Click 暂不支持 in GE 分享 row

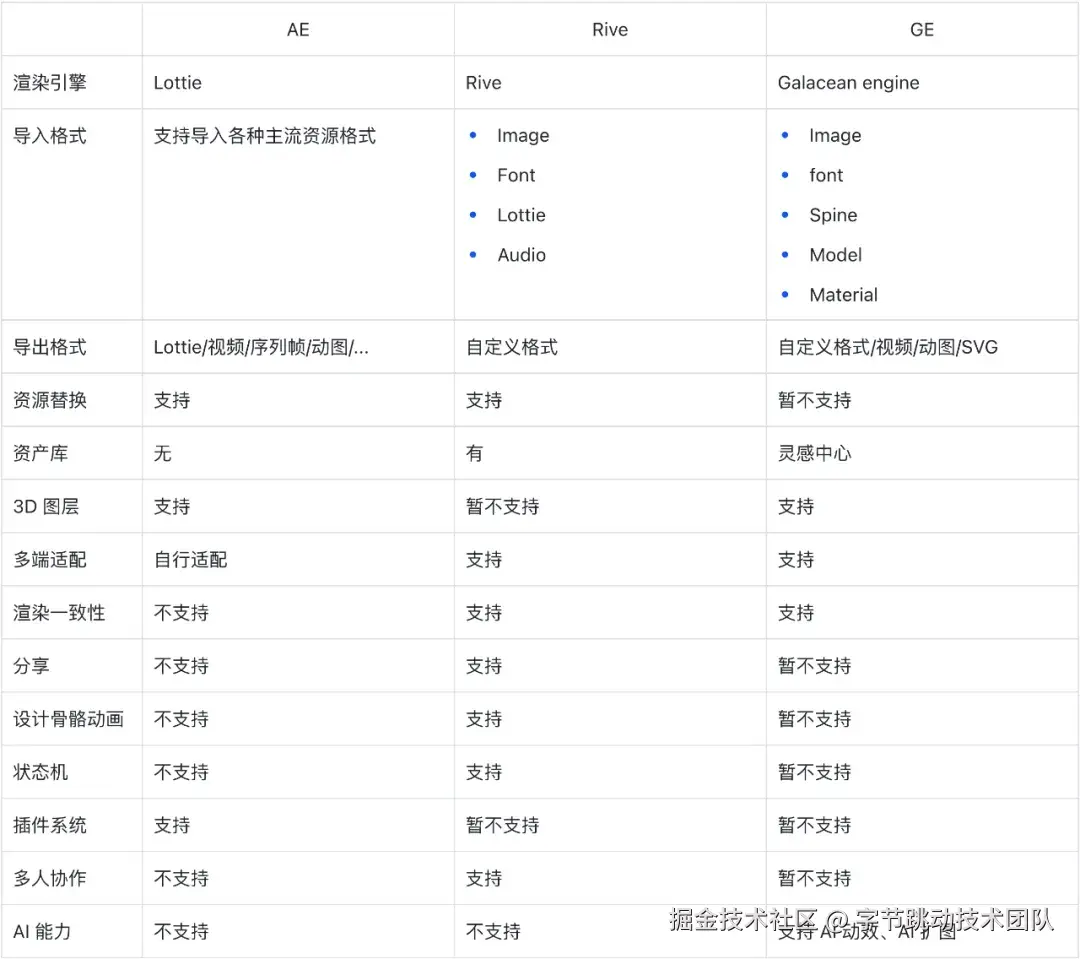coord(813,665)
